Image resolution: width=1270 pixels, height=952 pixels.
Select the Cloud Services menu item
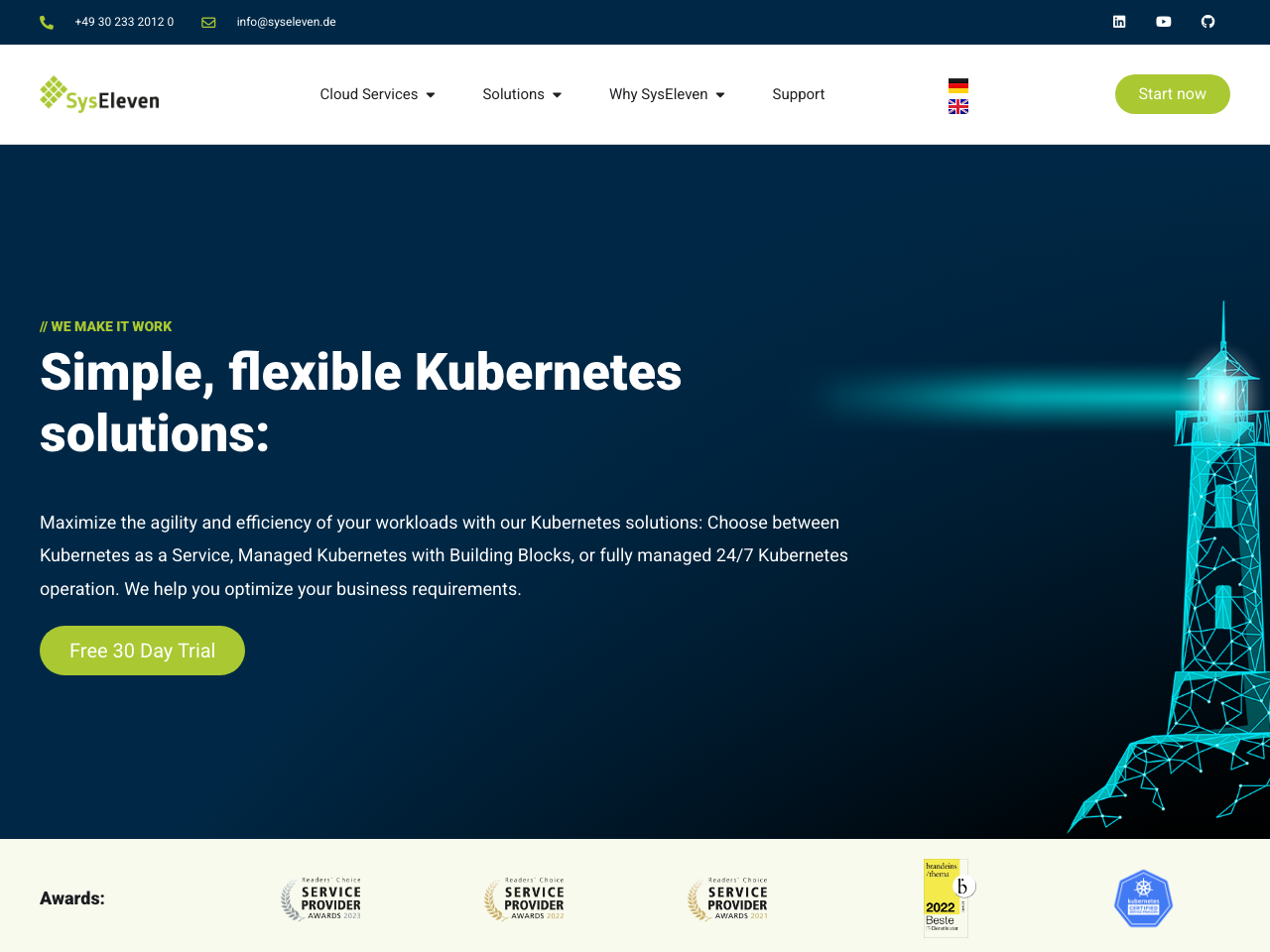pos(368,94)
